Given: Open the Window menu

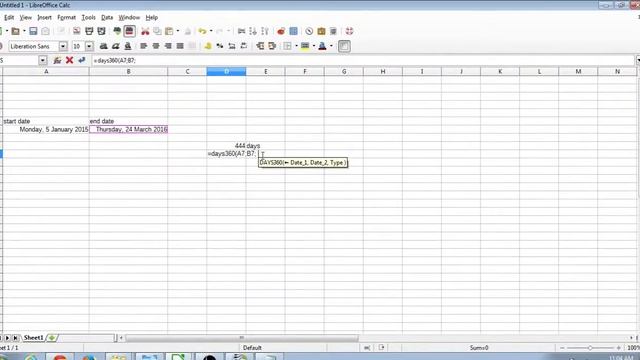Looking at the screenshot, I should click(129, 18).
